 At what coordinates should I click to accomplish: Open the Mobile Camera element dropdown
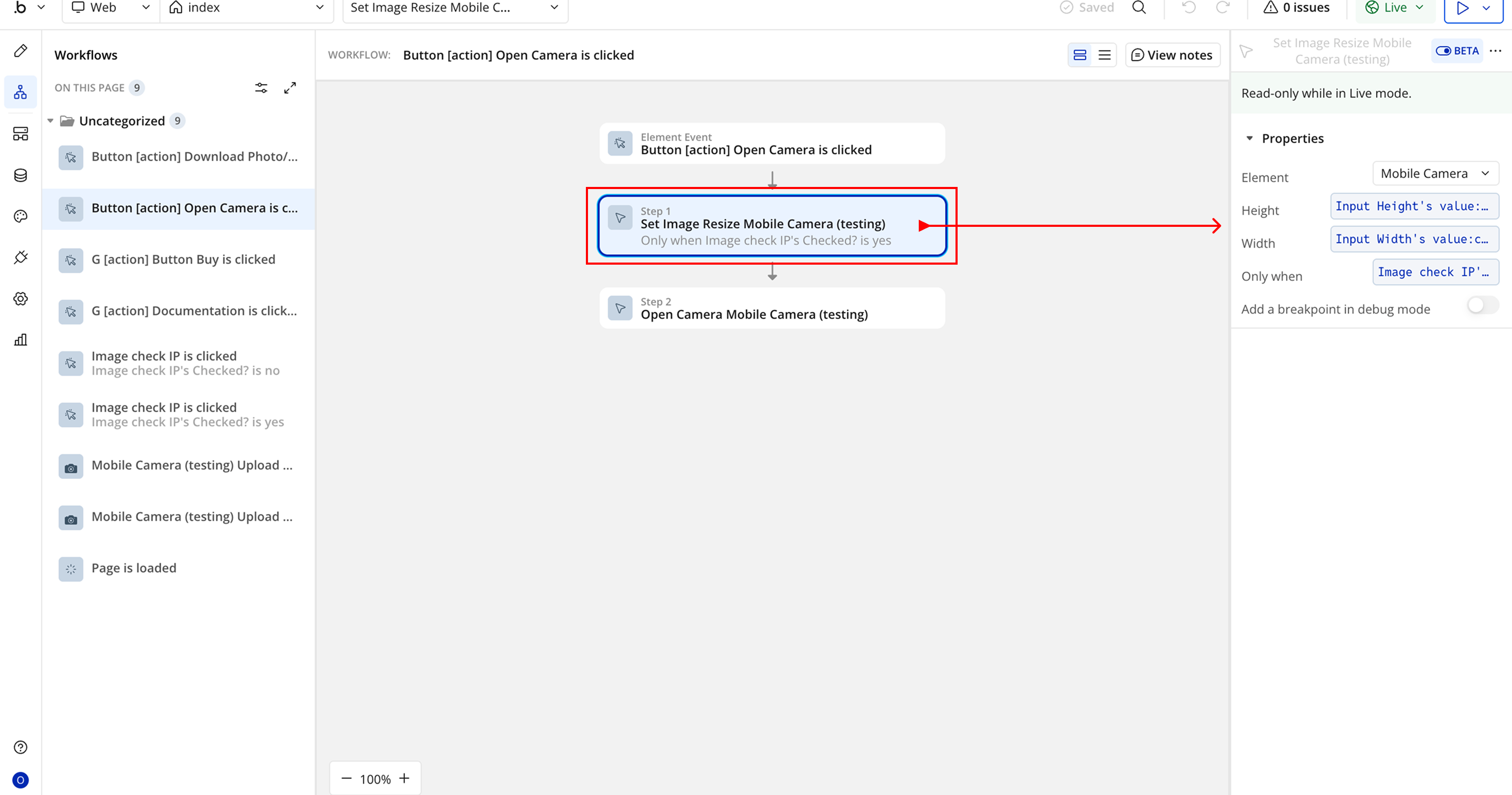pos(1435,174)
